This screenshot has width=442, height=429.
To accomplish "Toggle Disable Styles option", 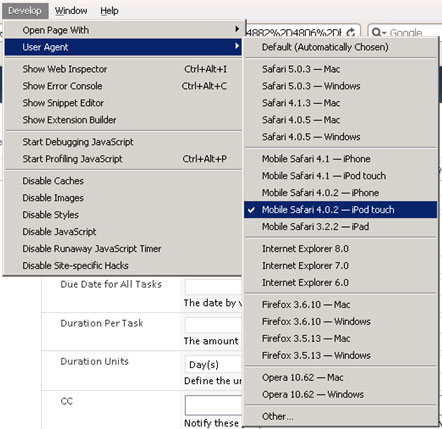I will coord(123,215).
